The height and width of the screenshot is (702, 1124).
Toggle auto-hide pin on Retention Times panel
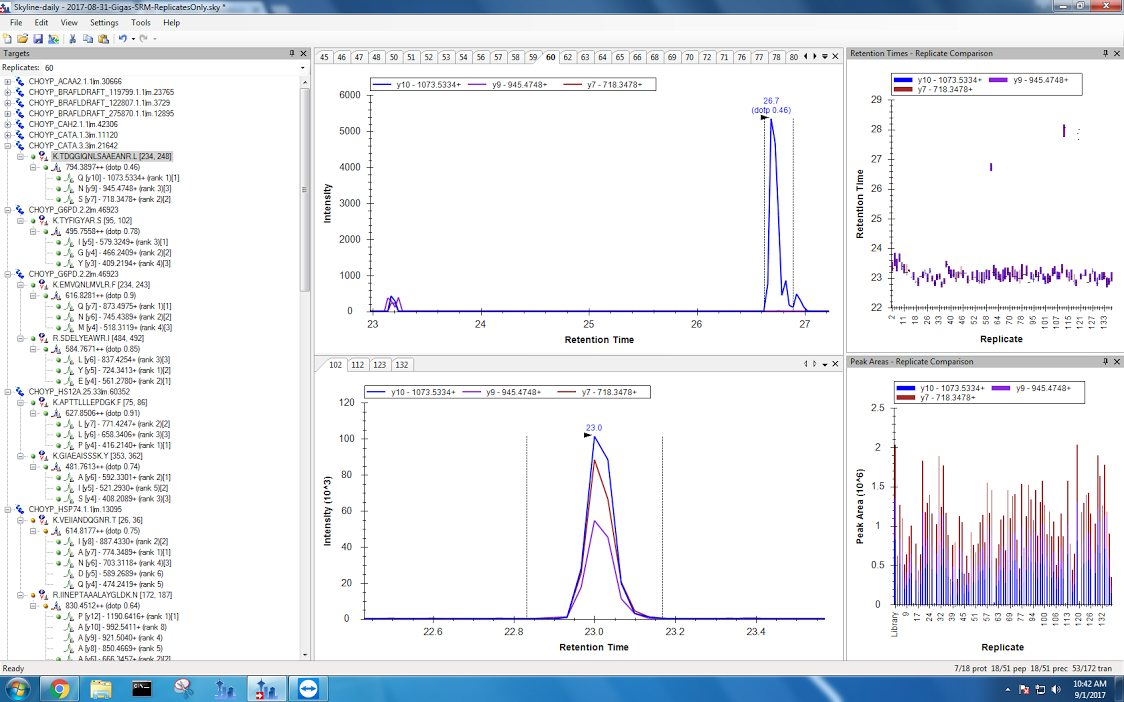tap(1106, 53)
